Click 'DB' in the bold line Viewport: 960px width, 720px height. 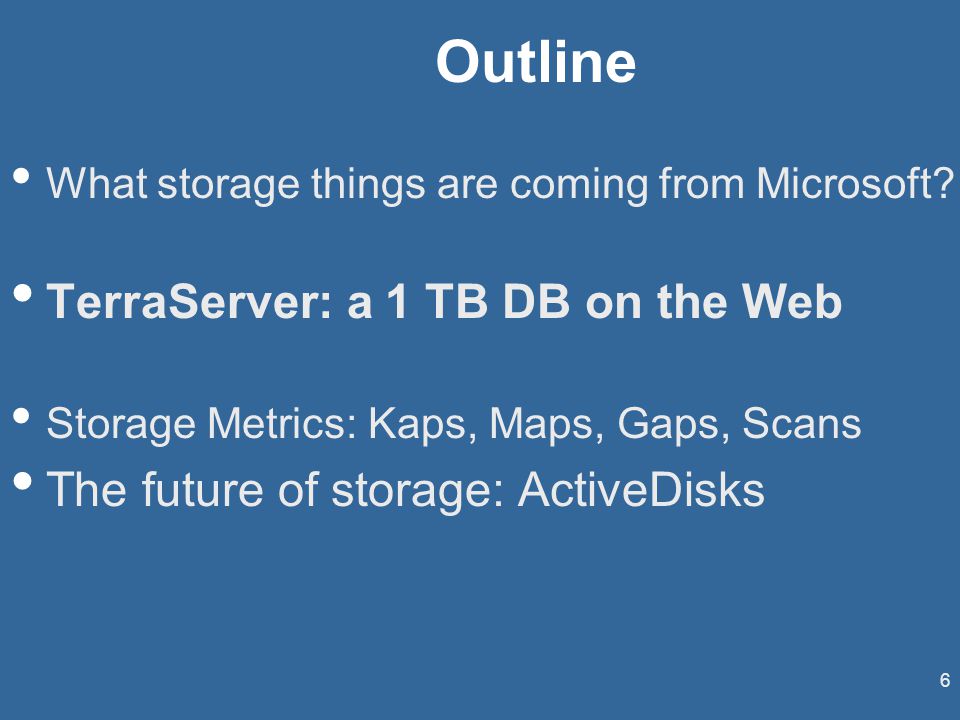(x=536, y=301)
